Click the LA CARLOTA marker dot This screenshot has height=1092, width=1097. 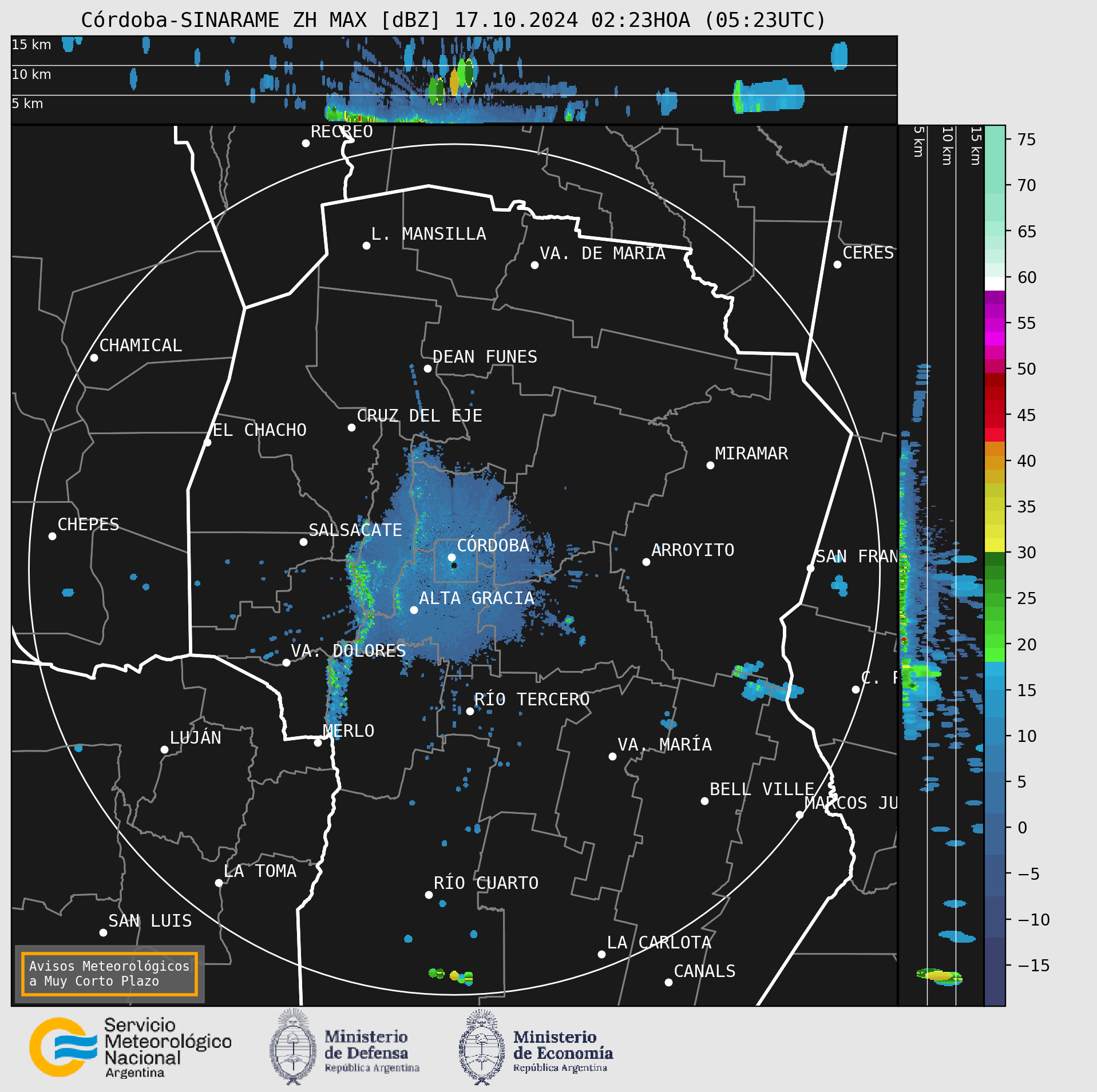(x=601, y=954)
